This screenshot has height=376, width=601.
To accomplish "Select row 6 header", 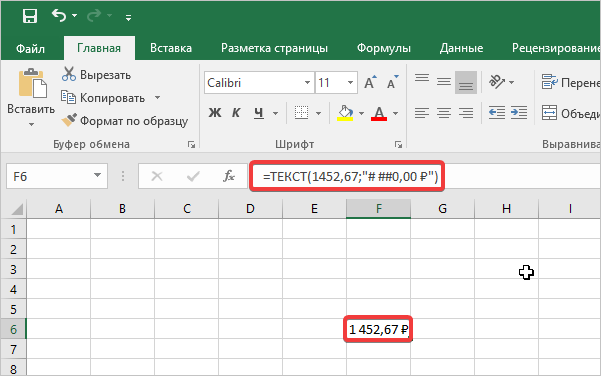I will [x=13, y=329].
